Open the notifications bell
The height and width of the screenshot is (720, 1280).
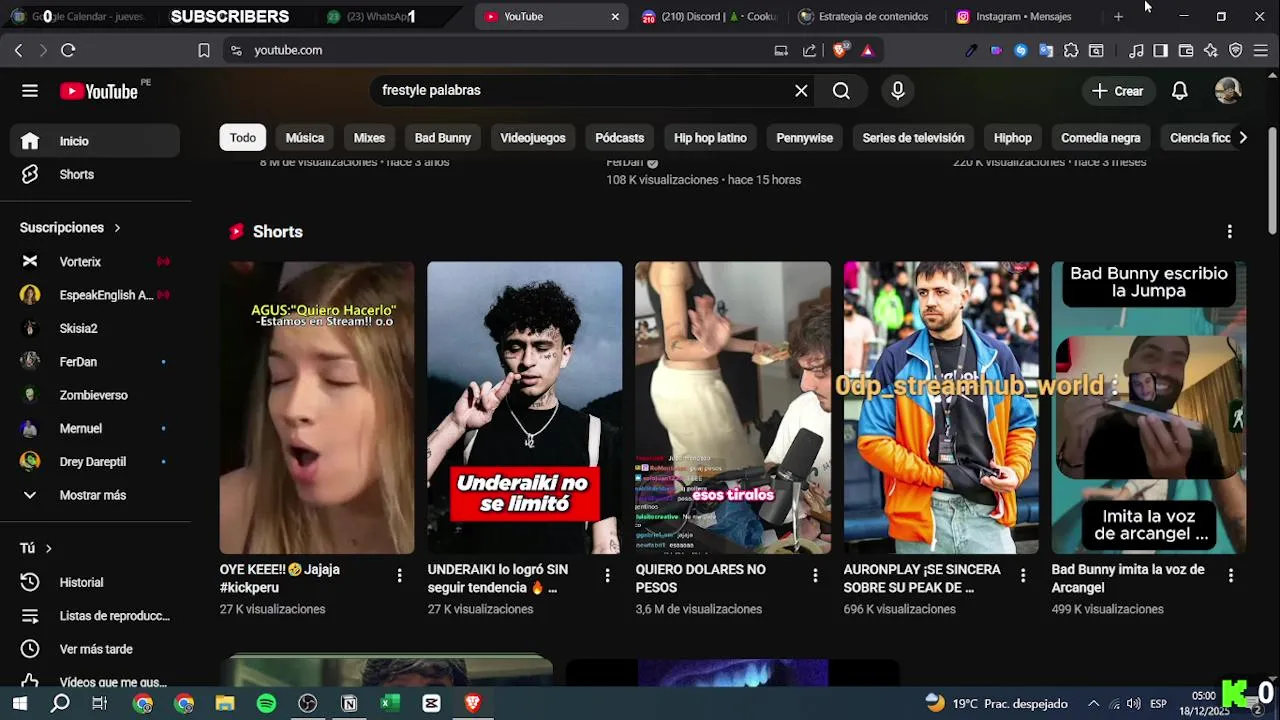(x=1180, y=91)
